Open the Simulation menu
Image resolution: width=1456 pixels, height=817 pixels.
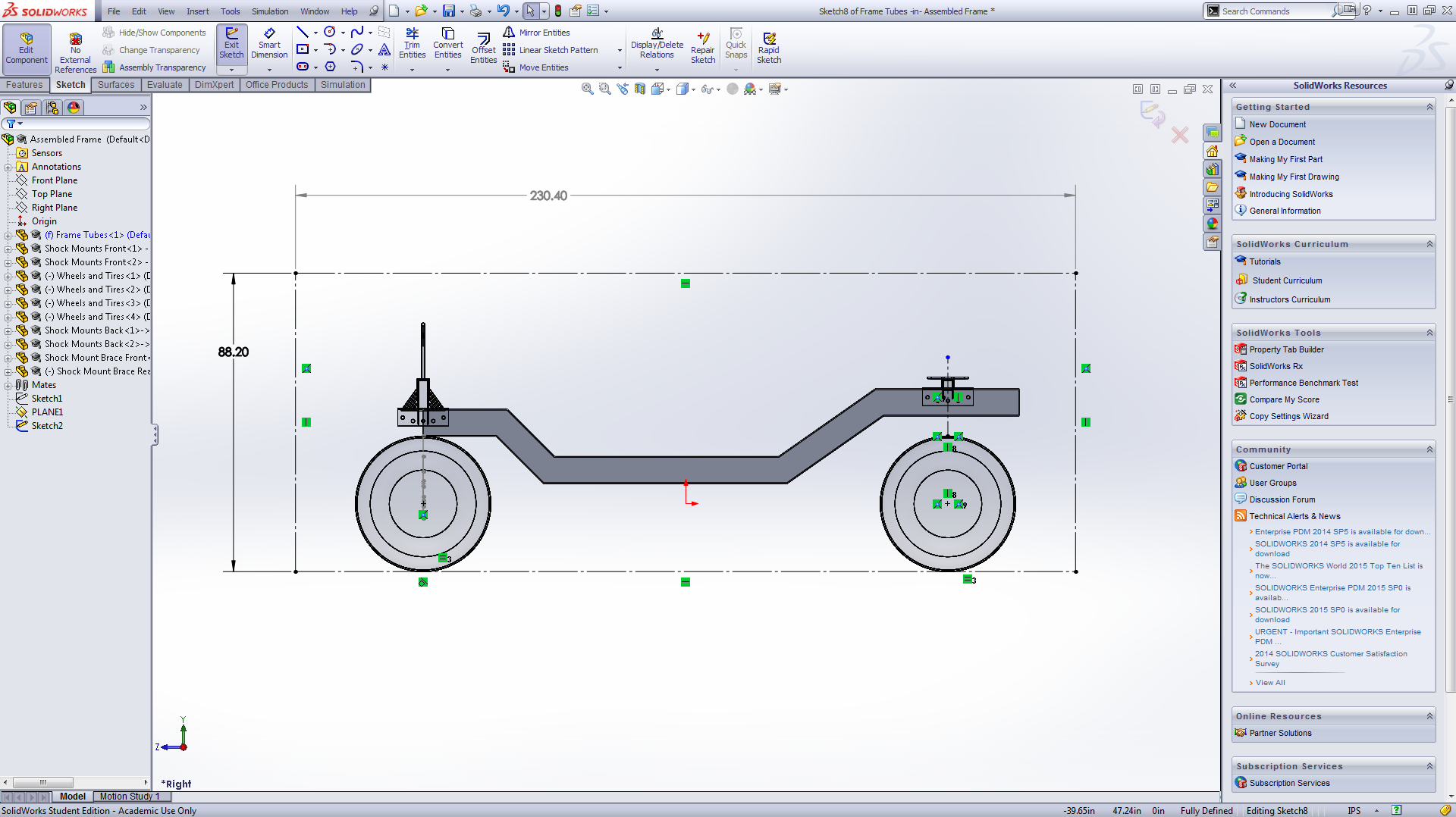[x=270, y=11]
